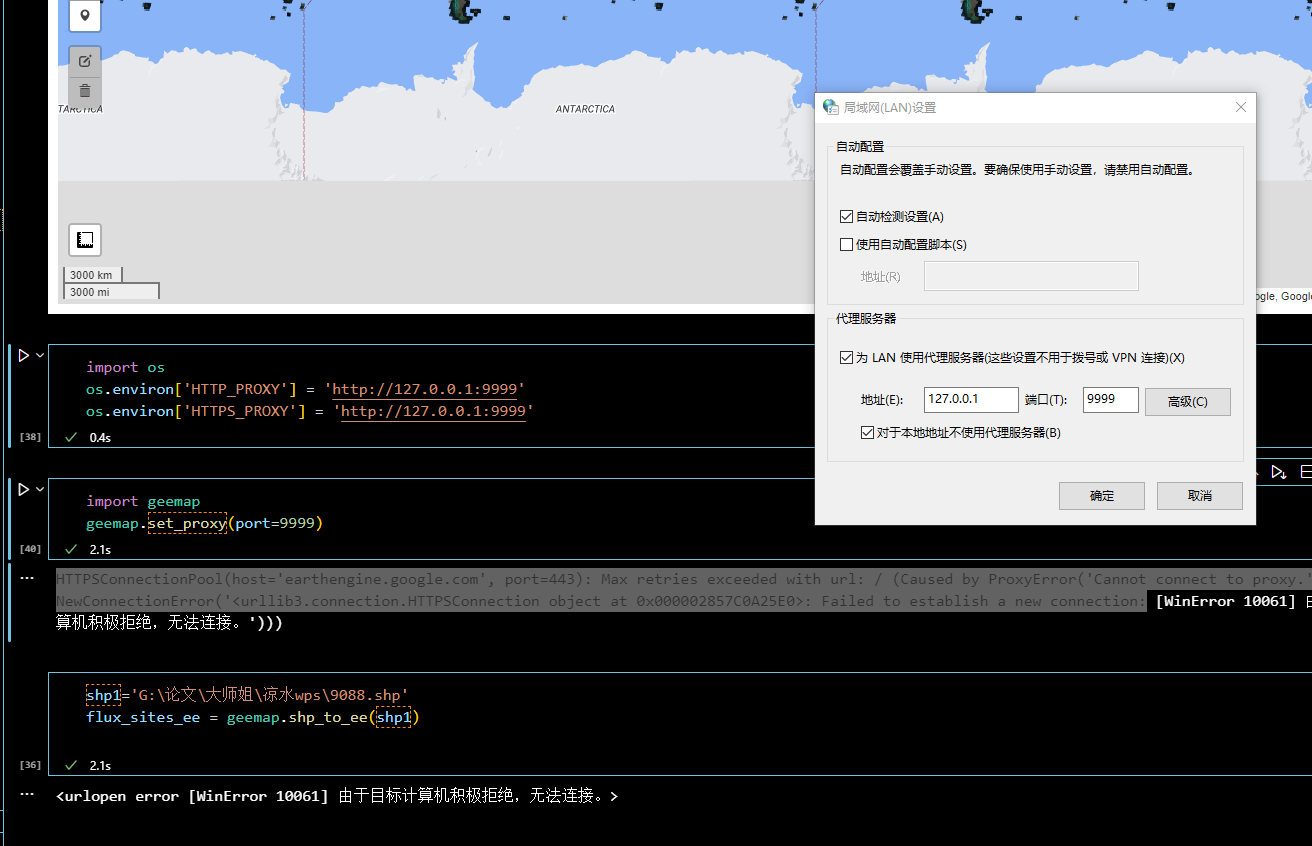
Task: Run the shp_to_ee cell
Action: pyautogui.click(x=22, y=694)
